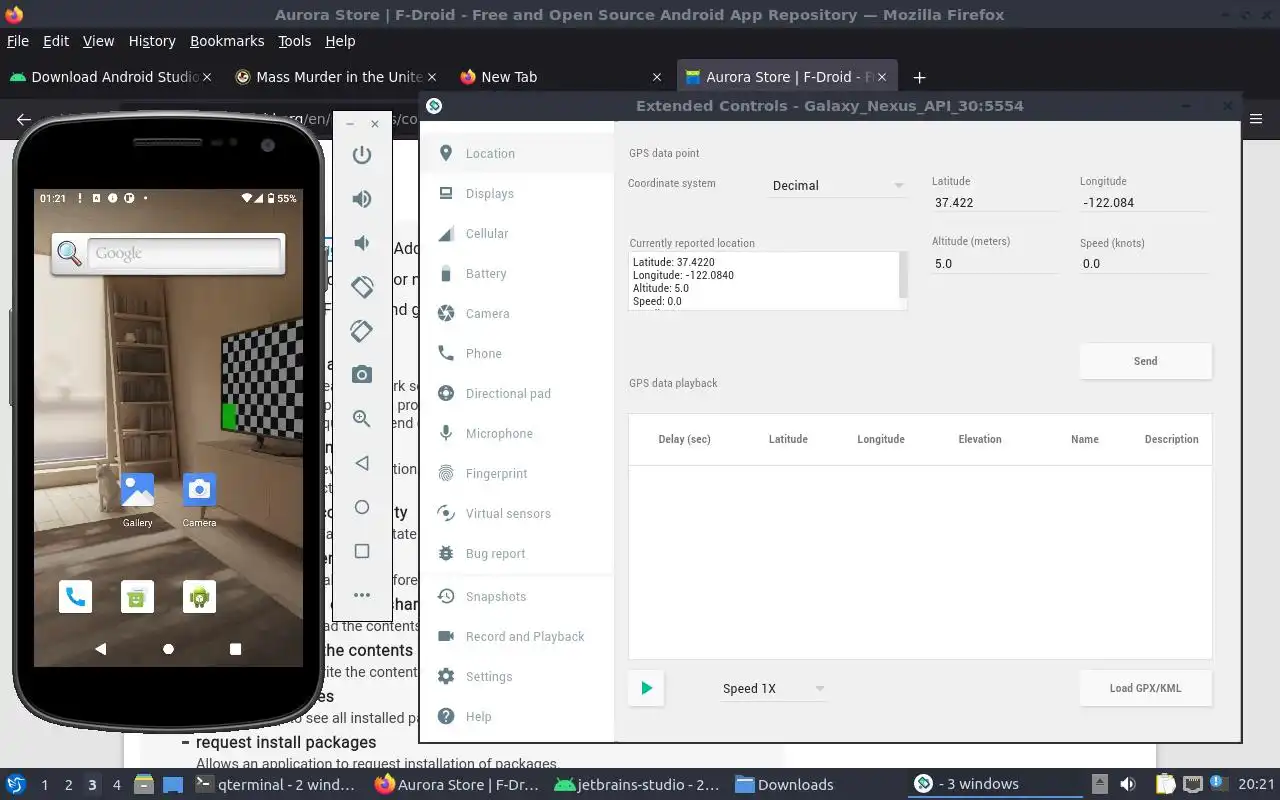The height and width of the screenshot is (800, 1280).
Task: Open the Displays section
Action: (516, 193)
